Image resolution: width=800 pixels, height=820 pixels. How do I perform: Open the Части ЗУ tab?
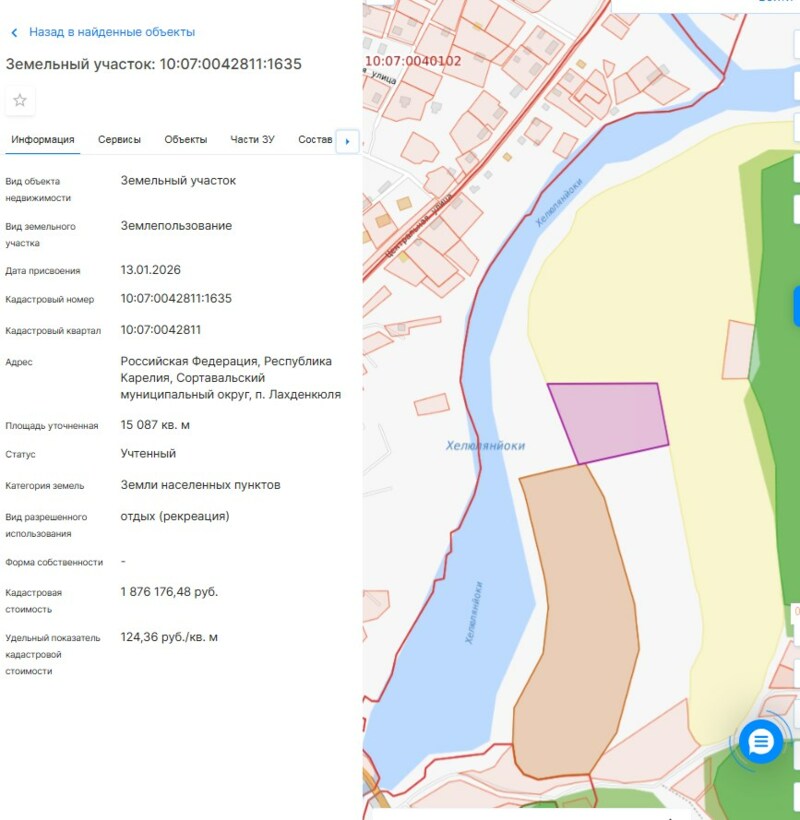(x=252, y=140)
